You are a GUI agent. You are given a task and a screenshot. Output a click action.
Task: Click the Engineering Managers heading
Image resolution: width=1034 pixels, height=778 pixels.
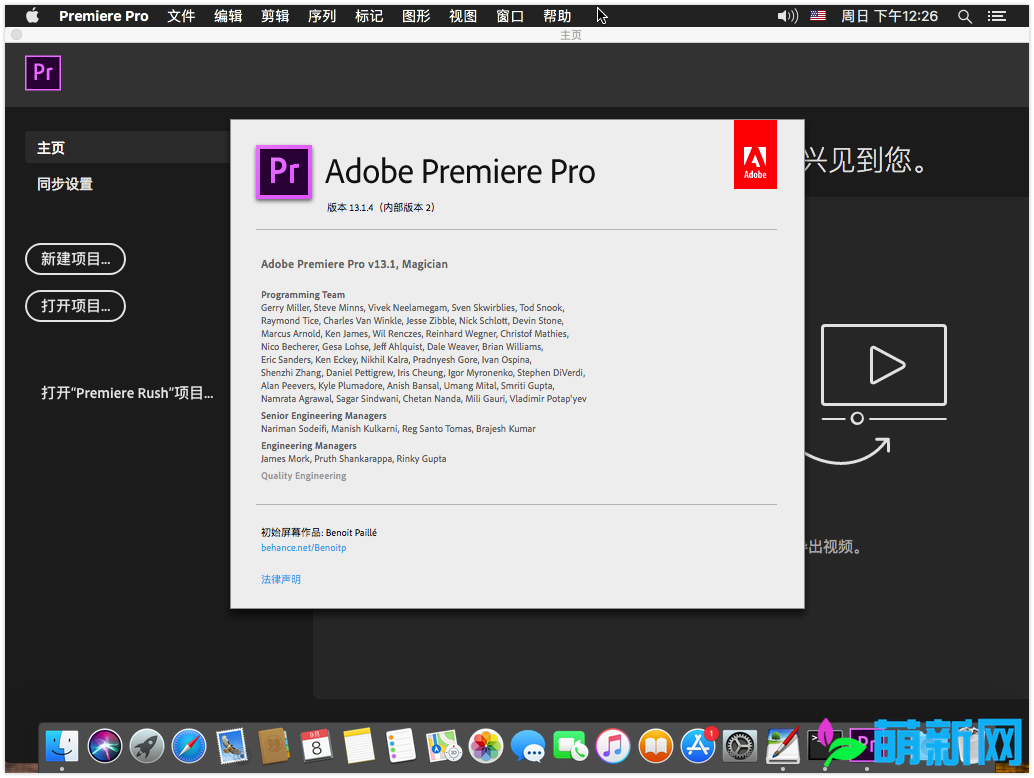(x=309, y=446)
